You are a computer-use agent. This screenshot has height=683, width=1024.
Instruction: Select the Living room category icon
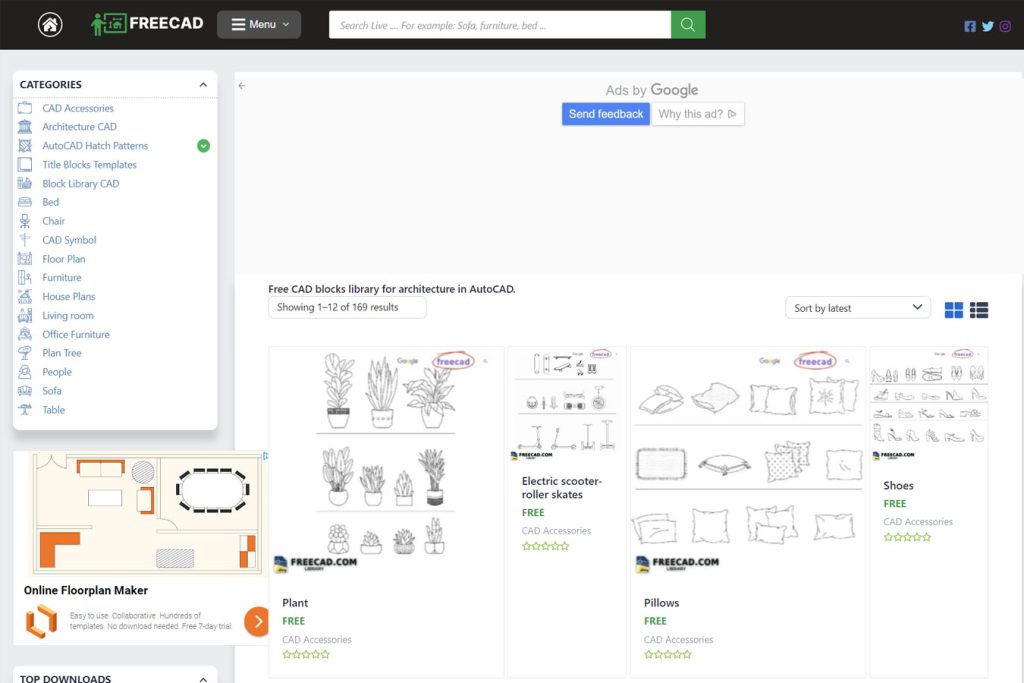[25, 315]
